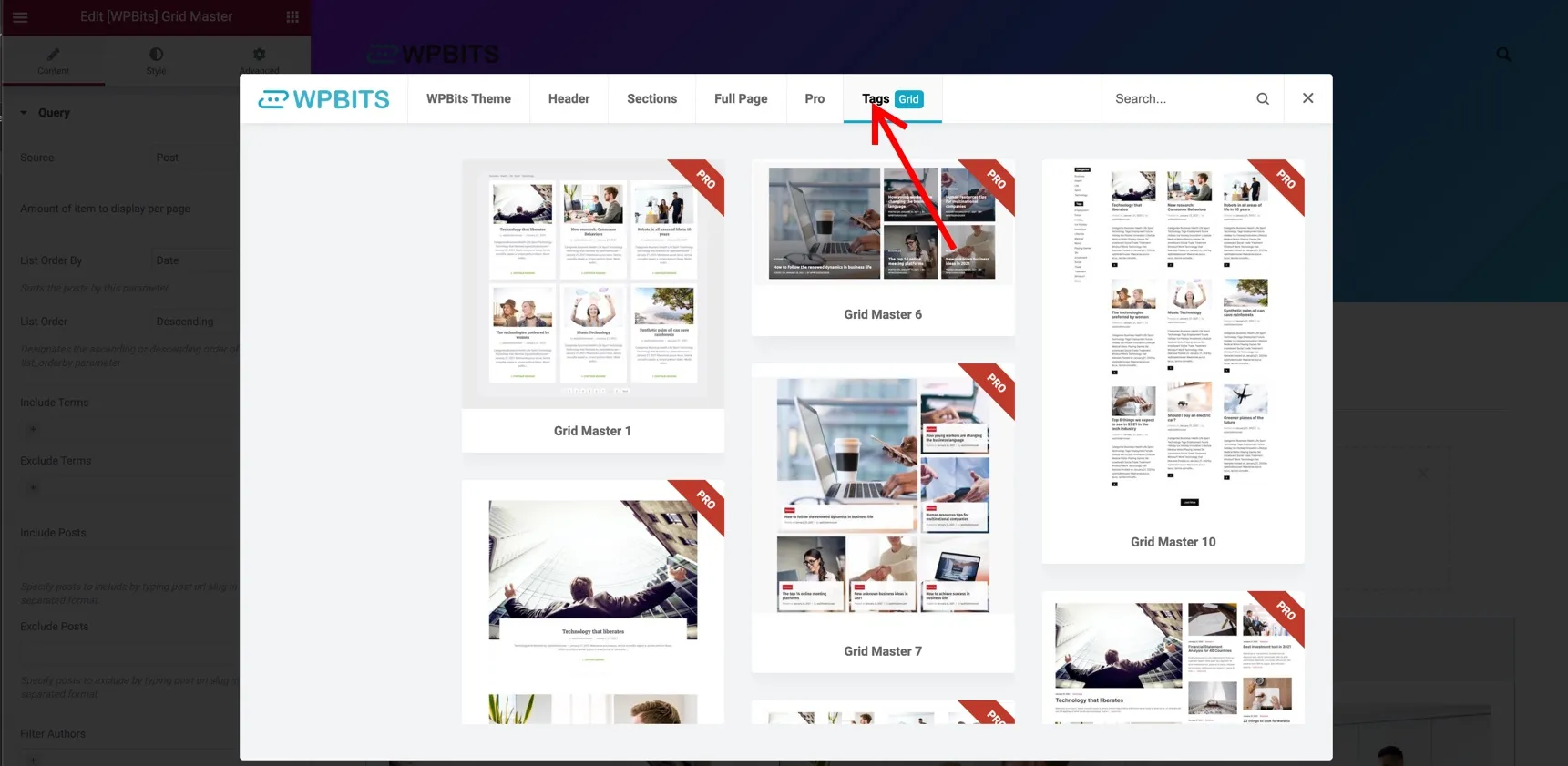Click the PRO ribbon on Grid Master 1
Viewport: 1568px width, 766px height.
[703, 180]
